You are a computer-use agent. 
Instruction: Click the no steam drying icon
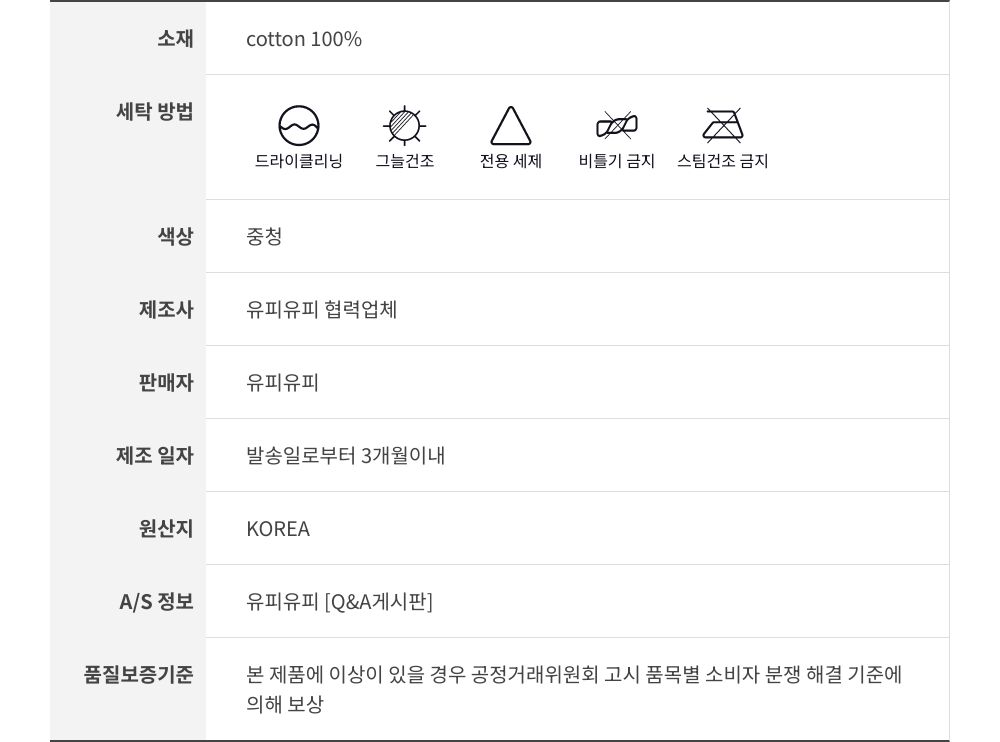coord(723,126)
